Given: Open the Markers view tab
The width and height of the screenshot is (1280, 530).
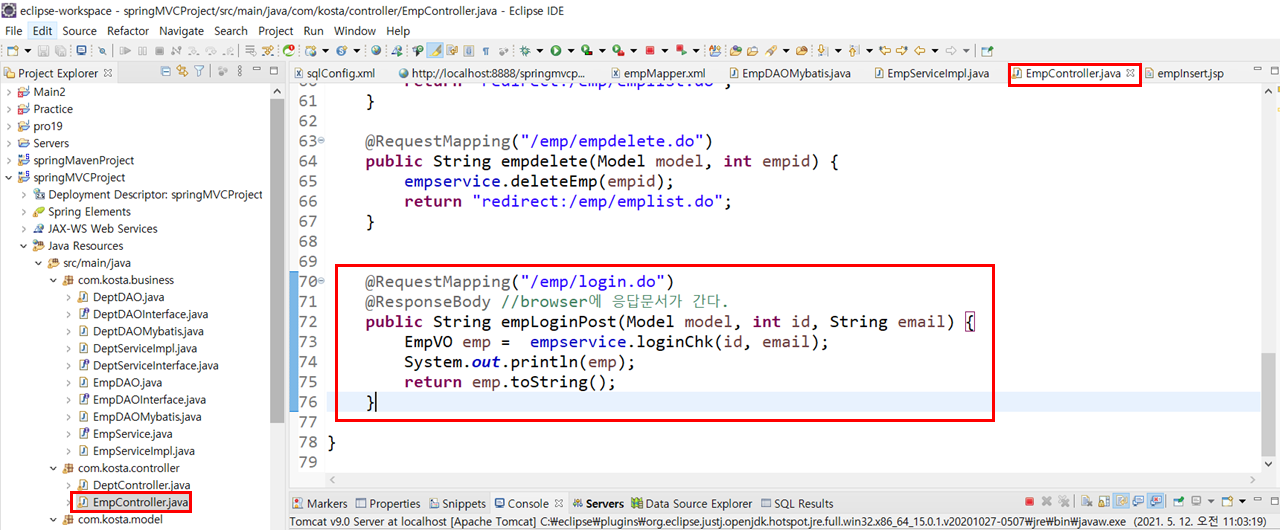Looking at the screenshot, I should click(x=320, y=503).
